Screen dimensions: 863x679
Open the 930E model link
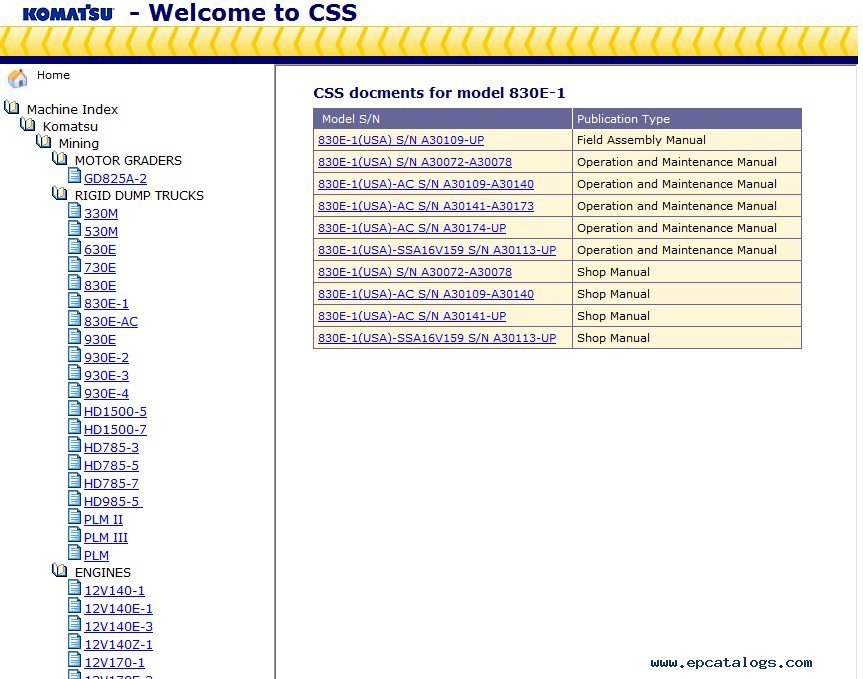click(100, 340)
